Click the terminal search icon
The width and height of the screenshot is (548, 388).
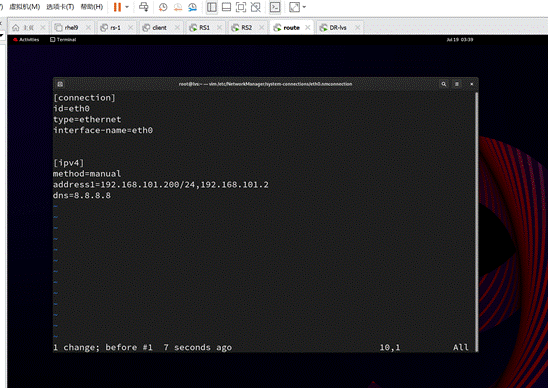coord(444,84)
